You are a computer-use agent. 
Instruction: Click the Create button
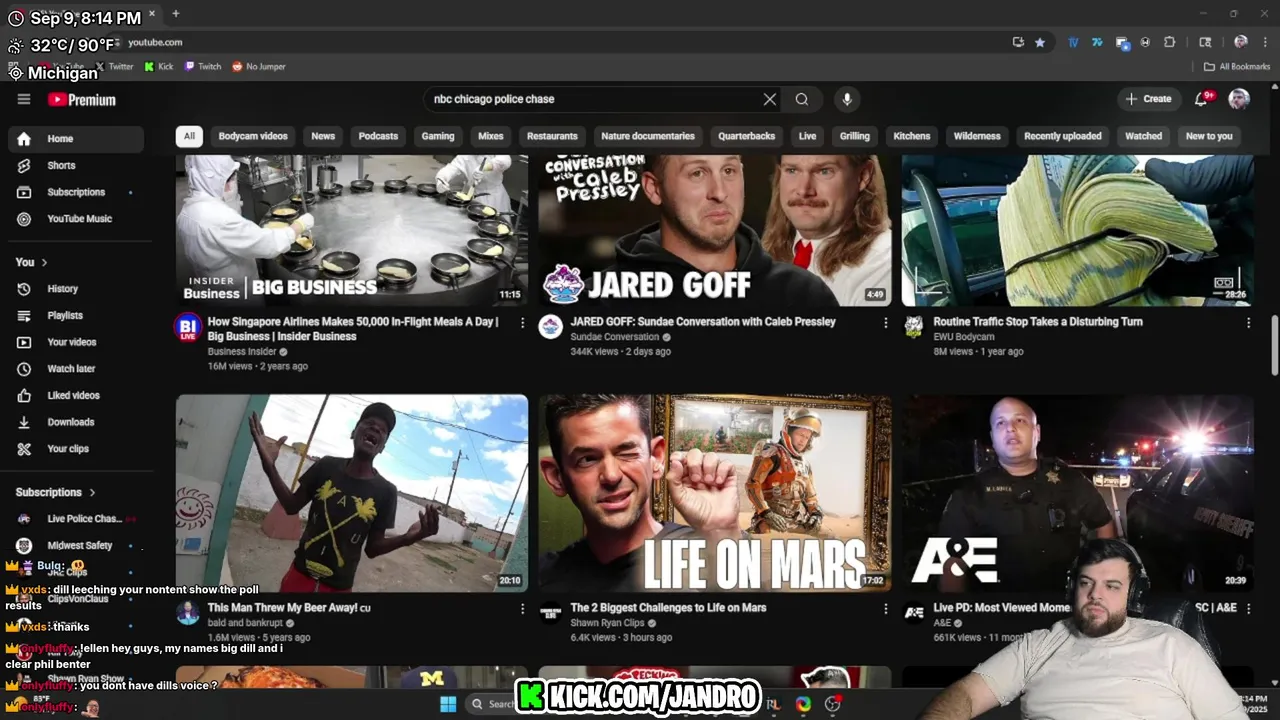click(1148, 99)
